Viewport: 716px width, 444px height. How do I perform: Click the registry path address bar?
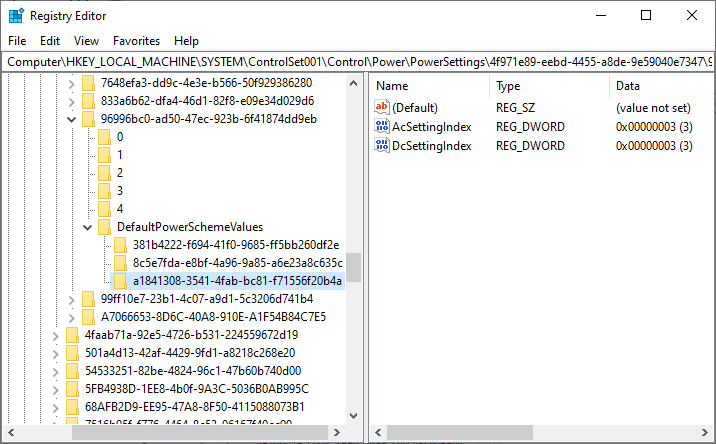(358, 62)
